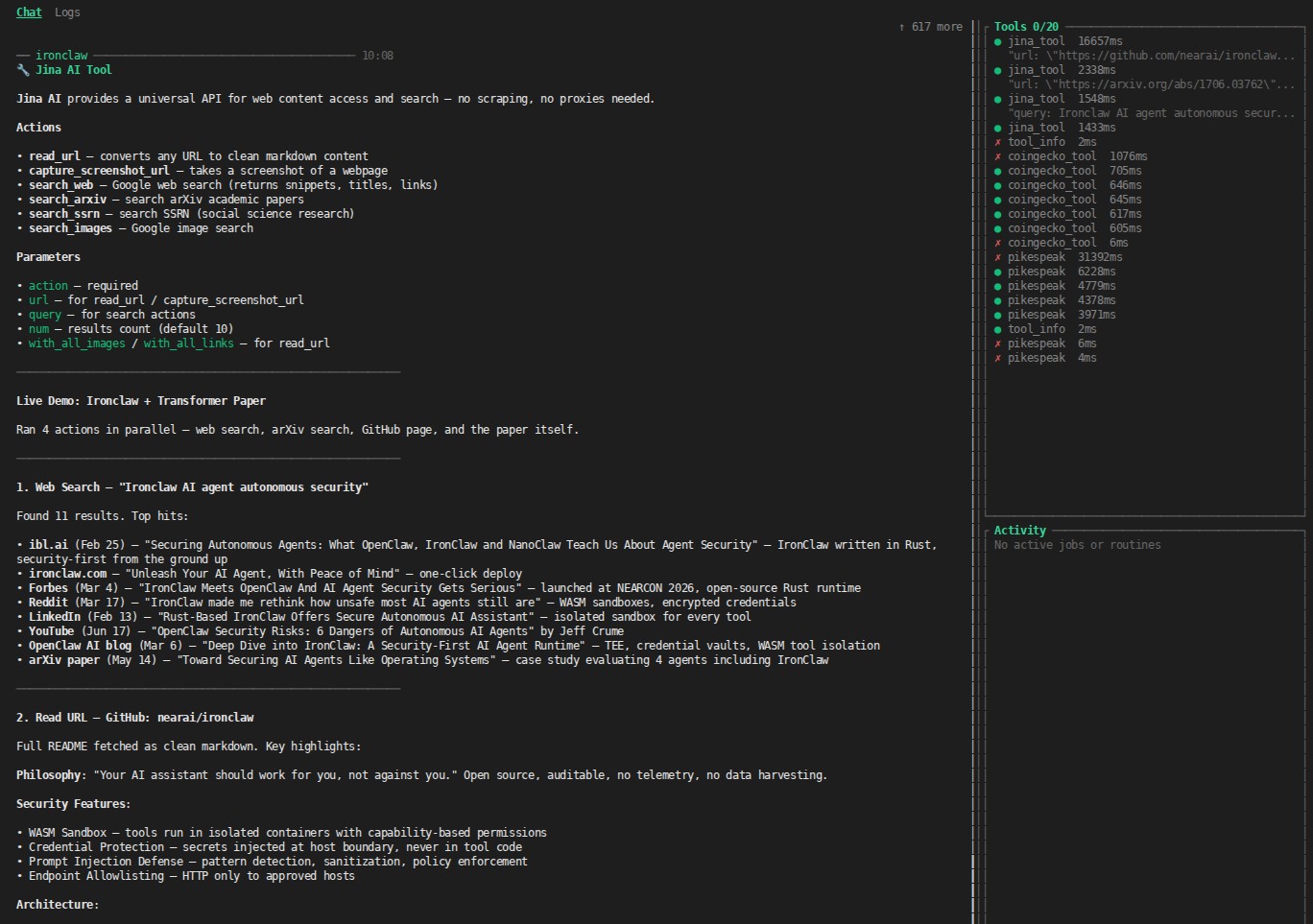The width and height of the screenshot is (1313, 924).
Task: Click the red X beside coingecko_tool 6ms
Action: [x=998, y=243]
